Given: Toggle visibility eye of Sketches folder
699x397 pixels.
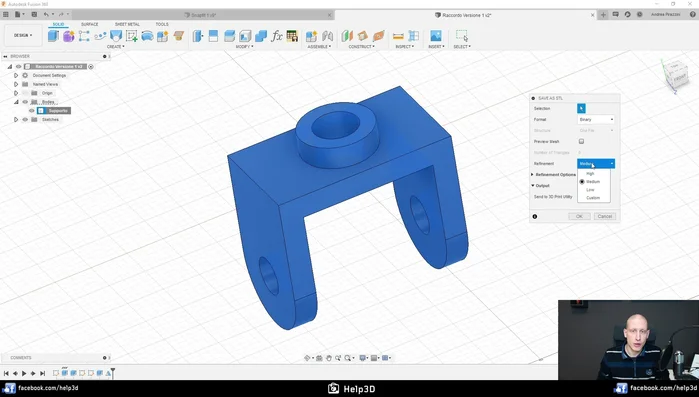Looking at the screenshot, I should point(25,119).
